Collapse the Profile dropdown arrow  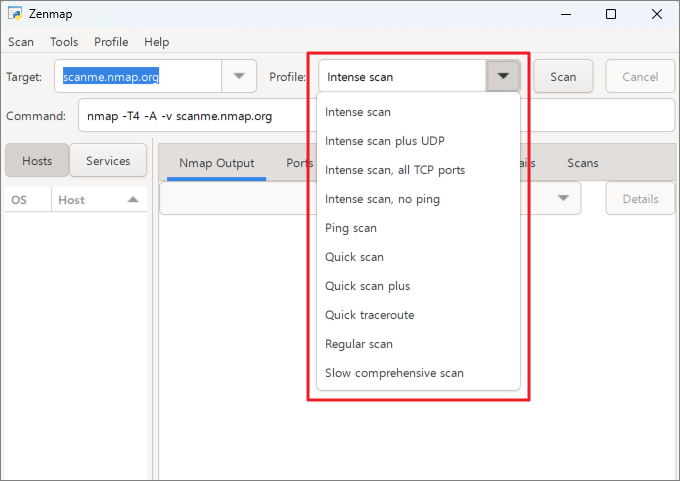(503, 76)
